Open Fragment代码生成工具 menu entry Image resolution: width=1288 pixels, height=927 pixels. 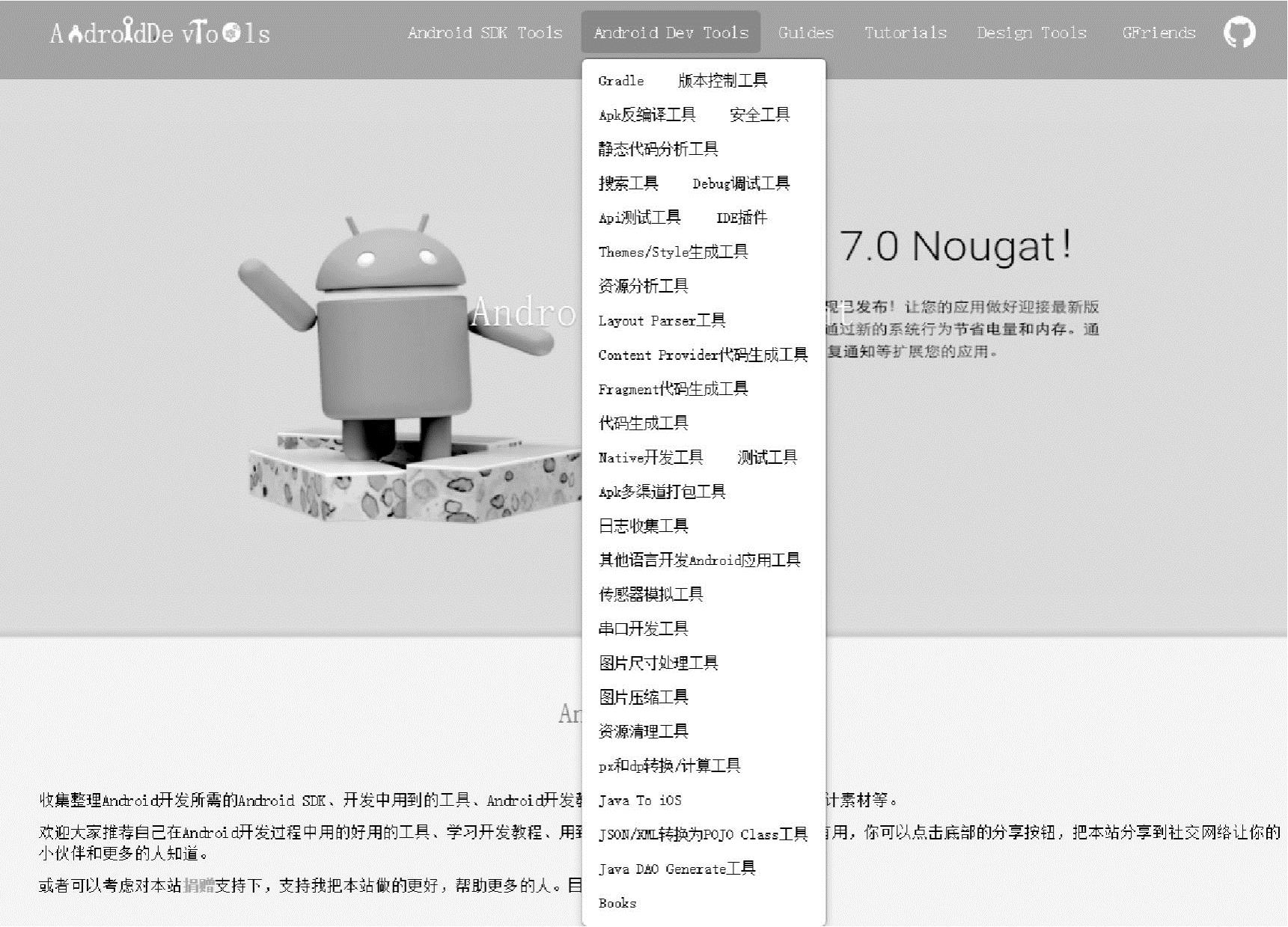(x=674, y=389)
